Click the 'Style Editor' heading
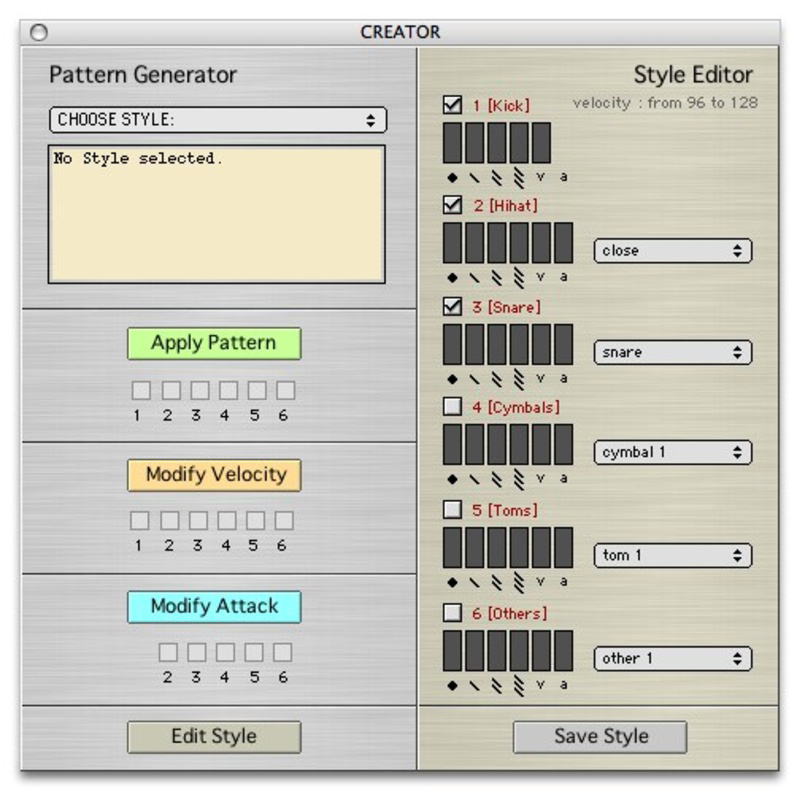The width and height of the screenshot is (797, 800). (693, 75)
